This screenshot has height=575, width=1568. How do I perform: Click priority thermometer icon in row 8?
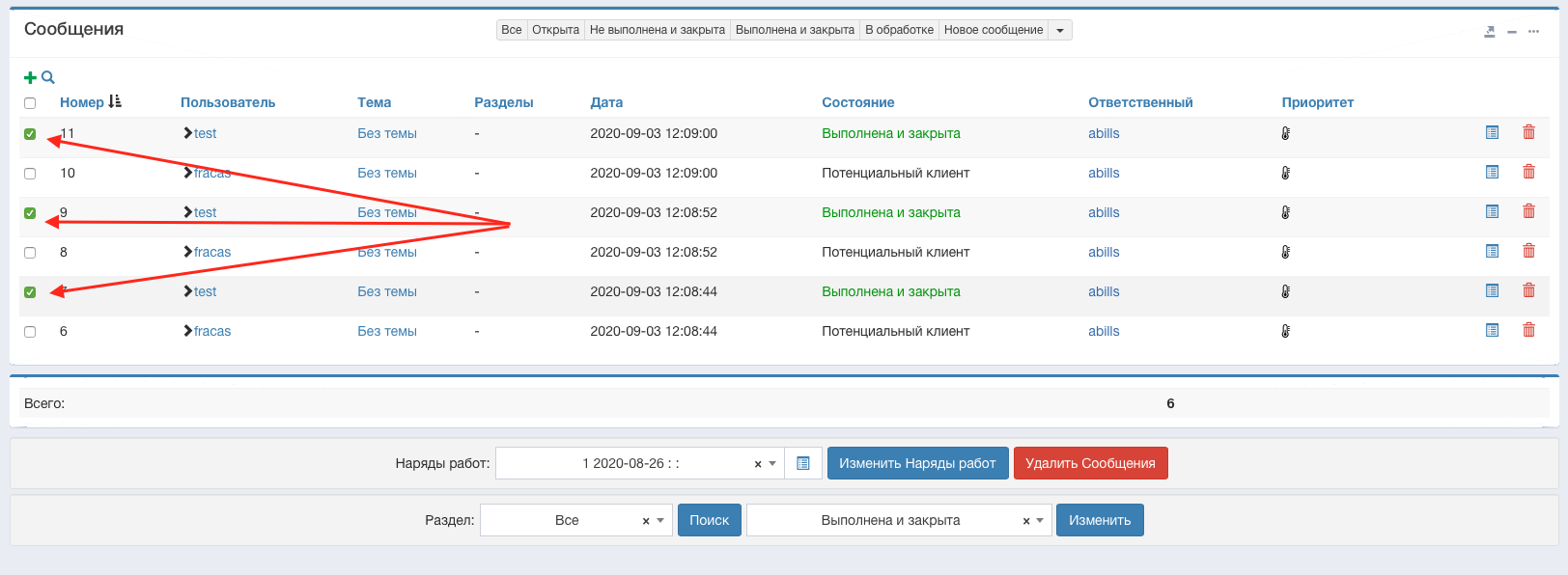1285,252
